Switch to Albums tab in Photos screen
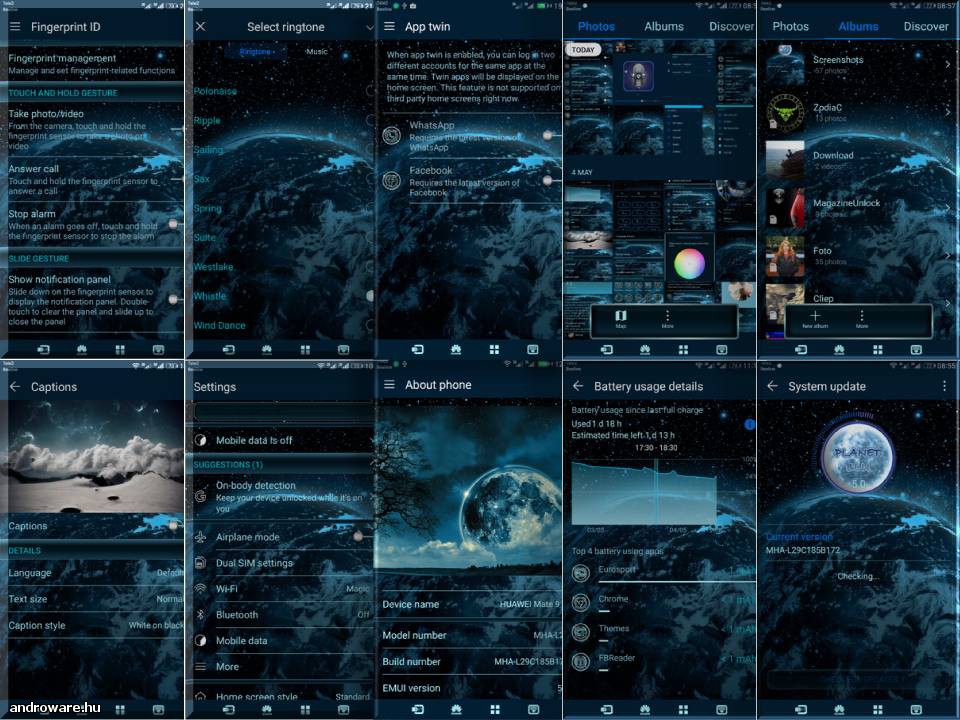Image resolution: width=960 pixels, height=720 pixels. coord(664,26)
